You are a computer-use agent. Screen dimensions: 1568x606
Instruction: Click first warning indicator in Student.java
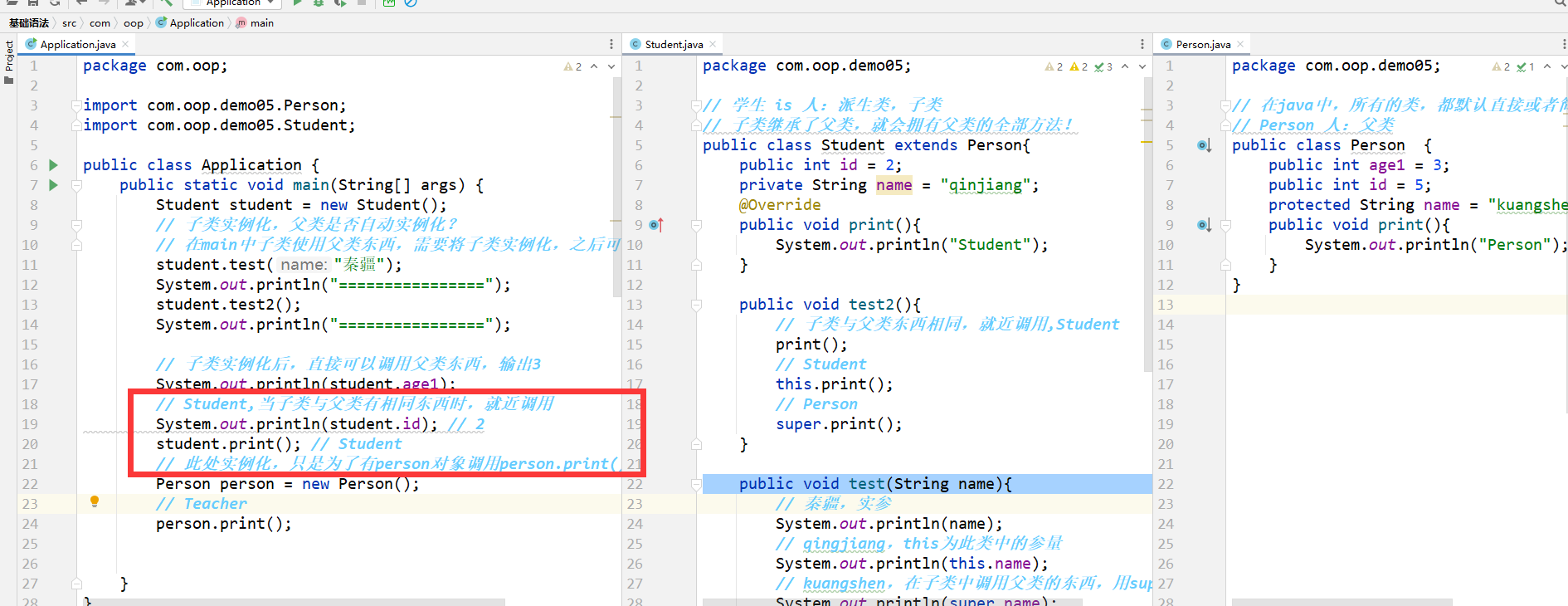tap(1054, 66)
